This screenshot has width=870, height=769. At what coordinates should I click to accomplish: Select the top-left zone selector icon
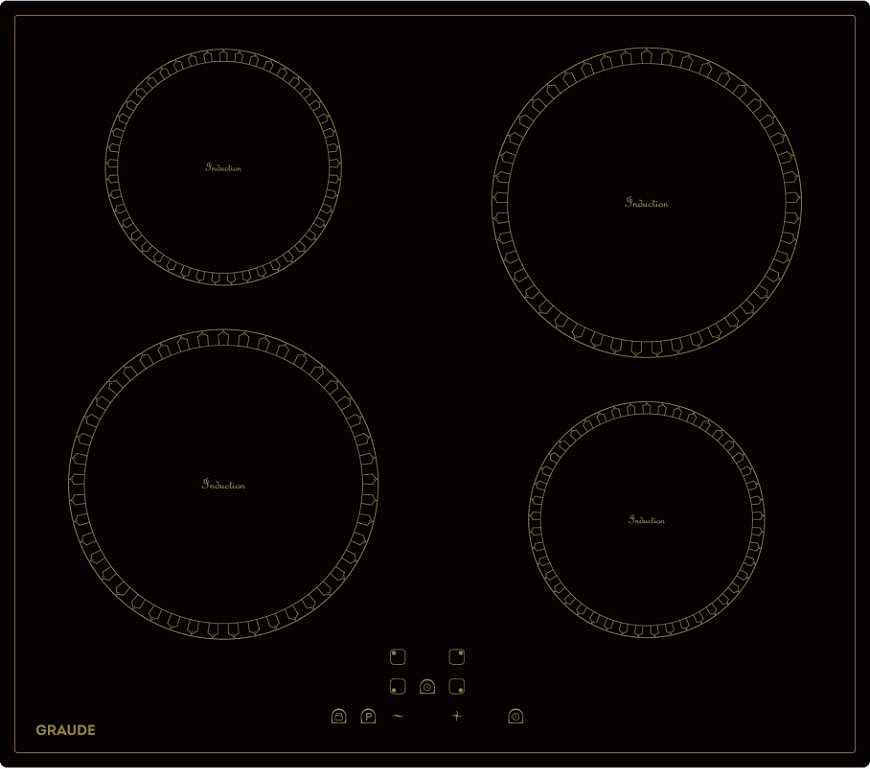(397, 657)
